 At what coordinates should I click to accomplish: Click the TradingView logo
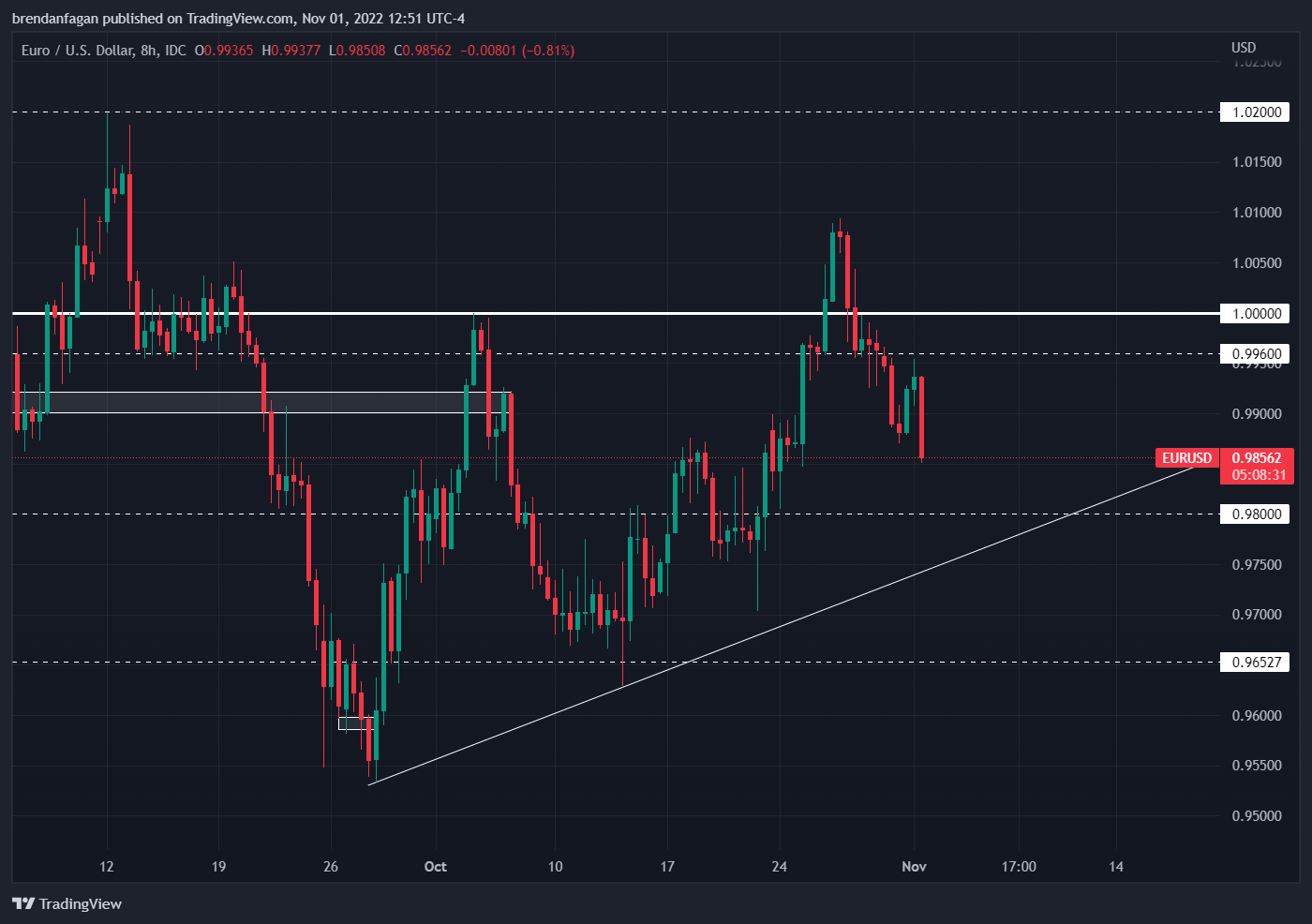coord(67,903)
